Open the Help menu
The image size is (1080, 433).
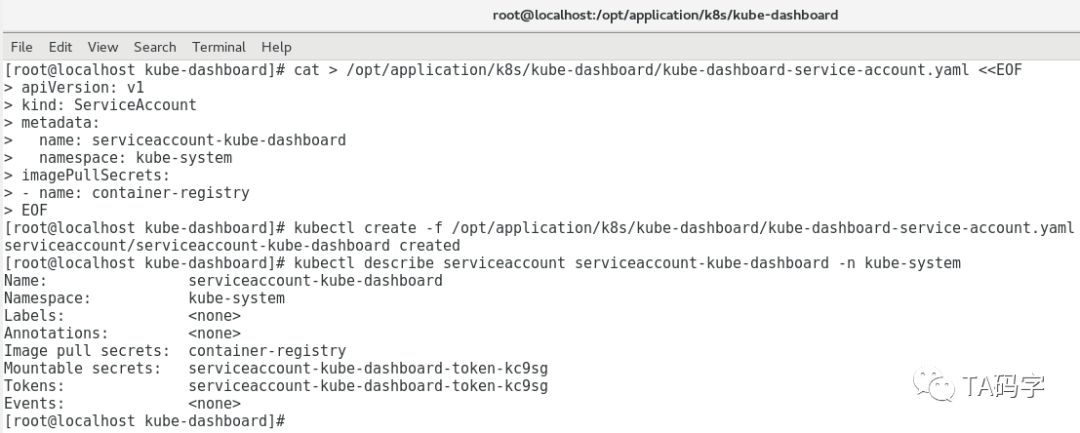pyautogui.click(x=276, y=47)
